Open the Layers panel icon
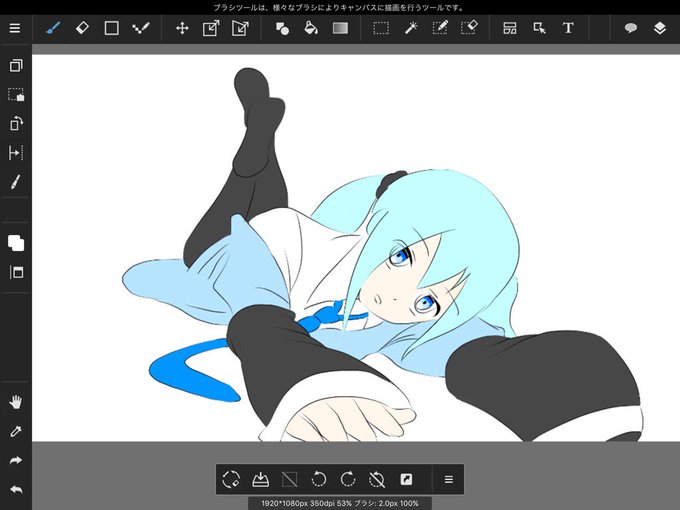 coord(660,29)
